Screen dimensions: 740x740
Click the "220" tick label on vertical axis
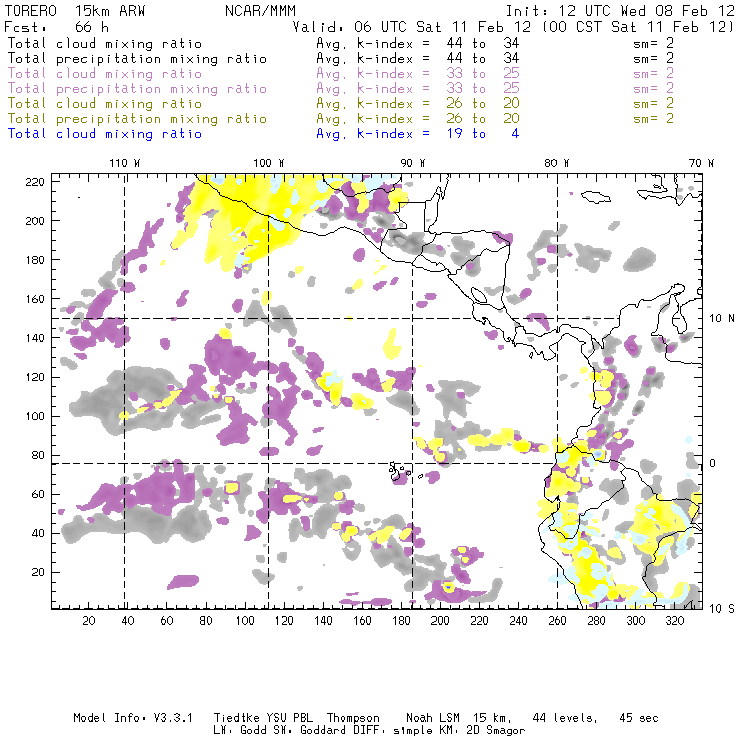coord(34,182)
